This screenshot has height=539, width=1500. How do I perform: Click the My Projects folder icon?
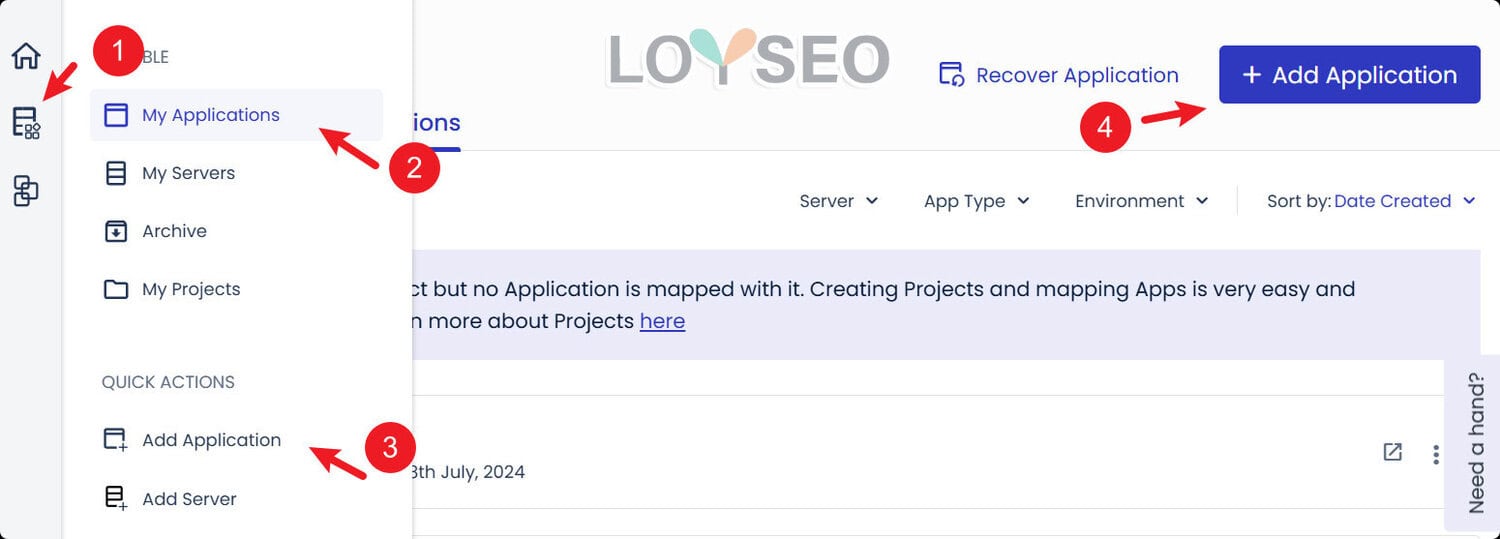[116, 289]
